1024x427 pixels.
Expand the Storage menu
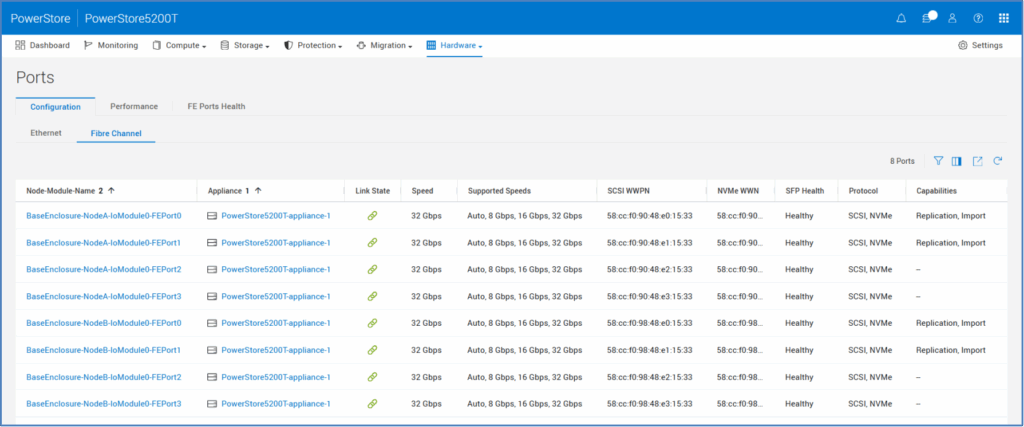click(x=245, y=46)
